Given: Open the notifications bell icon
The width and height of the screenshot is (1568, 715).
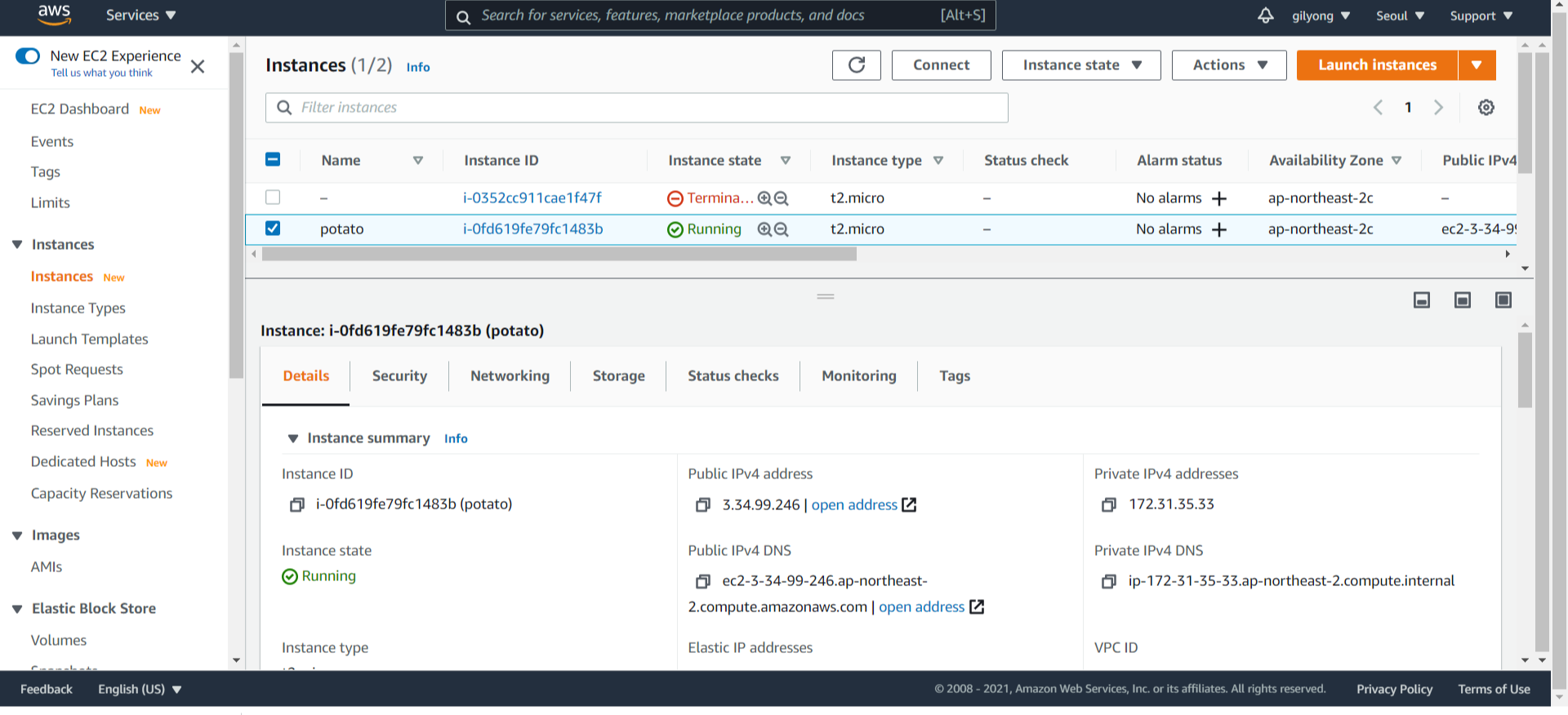Looking at the screenshot, I should [1265, 16].
